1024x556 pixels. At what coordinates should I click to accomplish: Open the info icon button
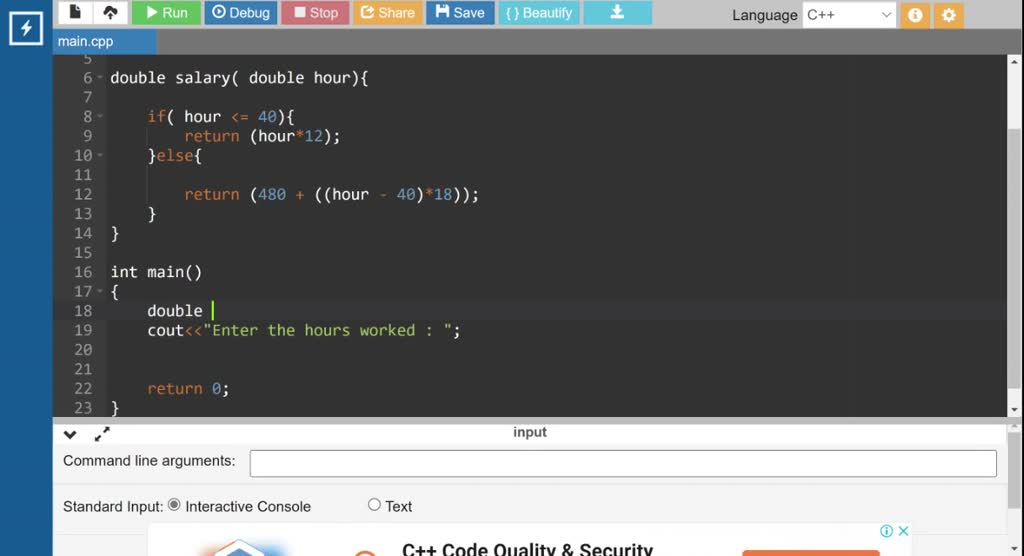[x=915, y=15]
